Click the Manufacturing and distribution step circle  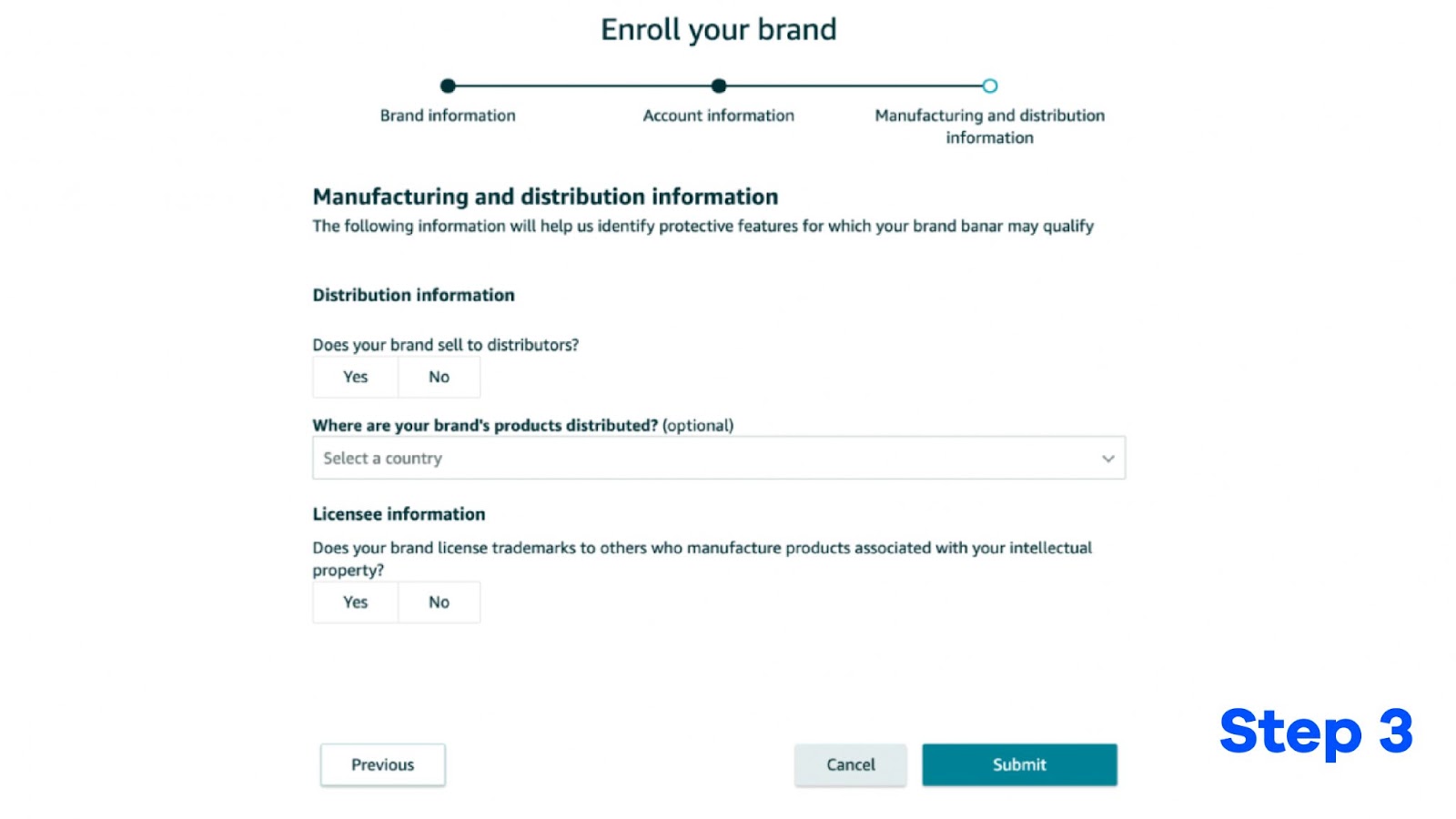click(990, 86)
